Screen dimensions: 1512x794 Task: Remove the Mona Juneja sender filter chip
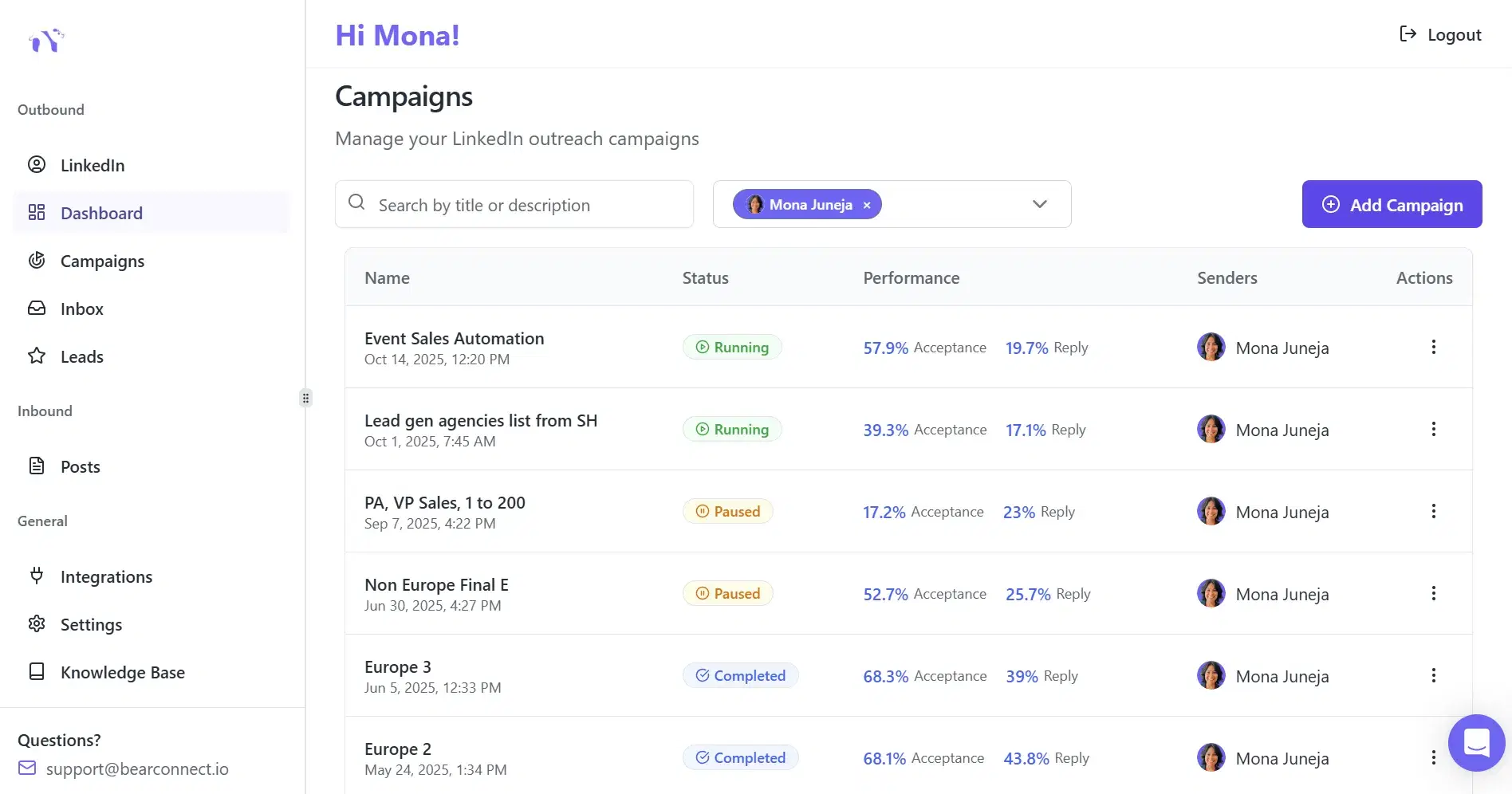(x=866, y=205)
